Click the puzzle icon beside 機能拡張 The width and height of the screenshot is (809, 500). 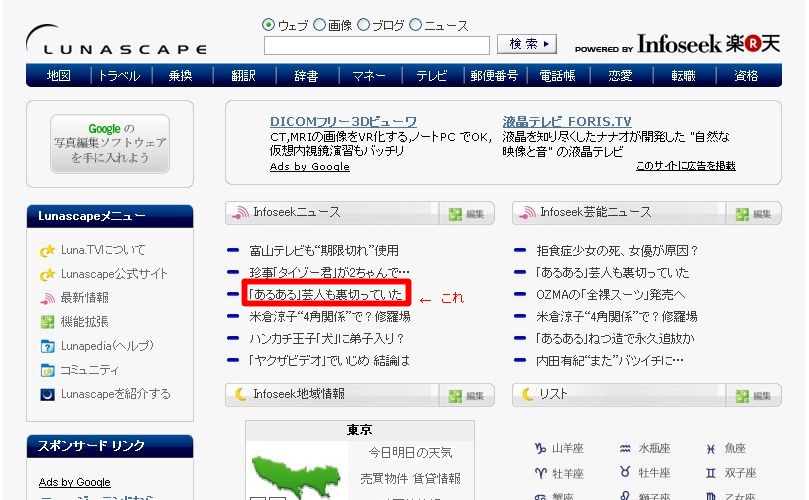pyautogui.click(x=47, y=322)
